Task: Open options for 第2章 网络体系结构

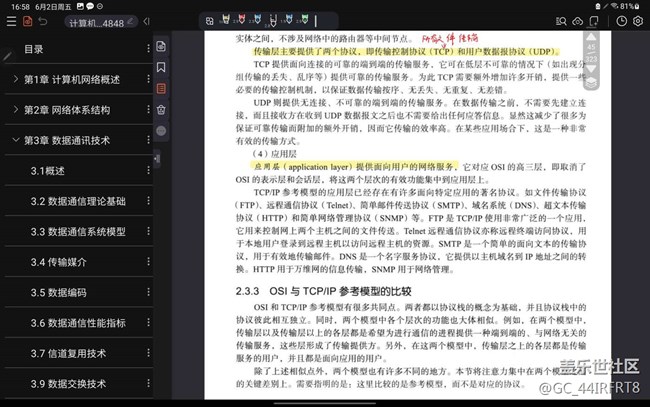Action: coord(148,109)
